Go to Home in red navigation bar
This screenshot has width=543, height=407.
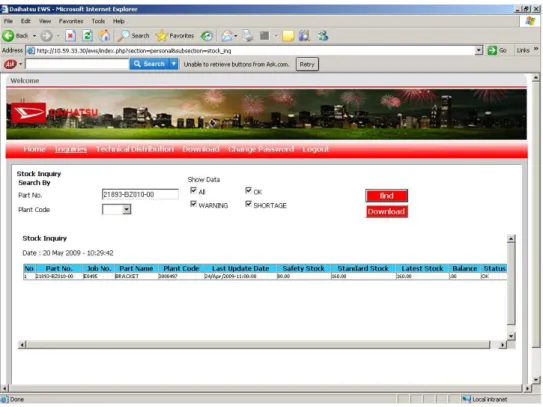(x=34, y=149)
